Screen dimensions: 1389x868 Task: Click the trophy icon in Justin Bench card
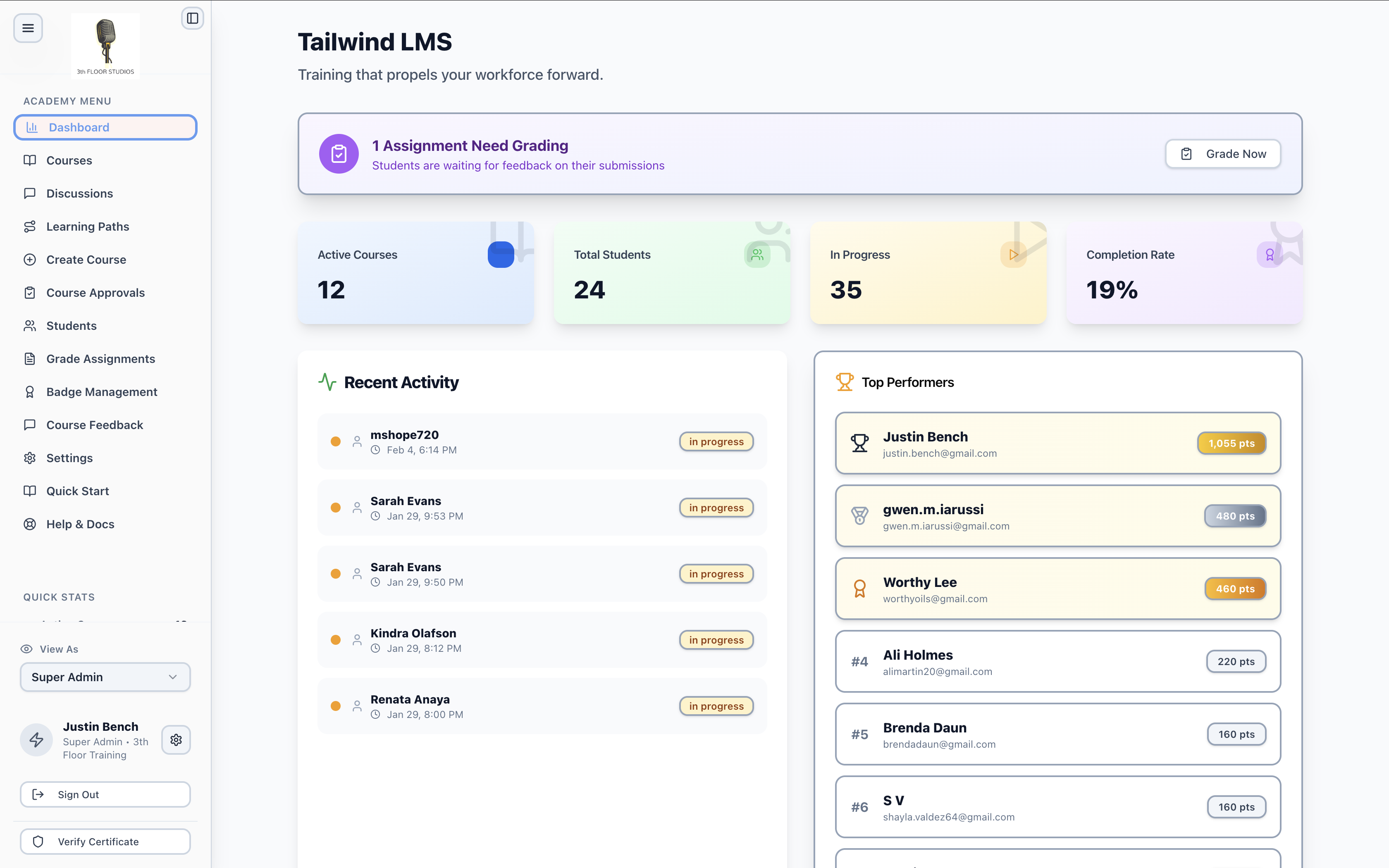coord(859,443)
